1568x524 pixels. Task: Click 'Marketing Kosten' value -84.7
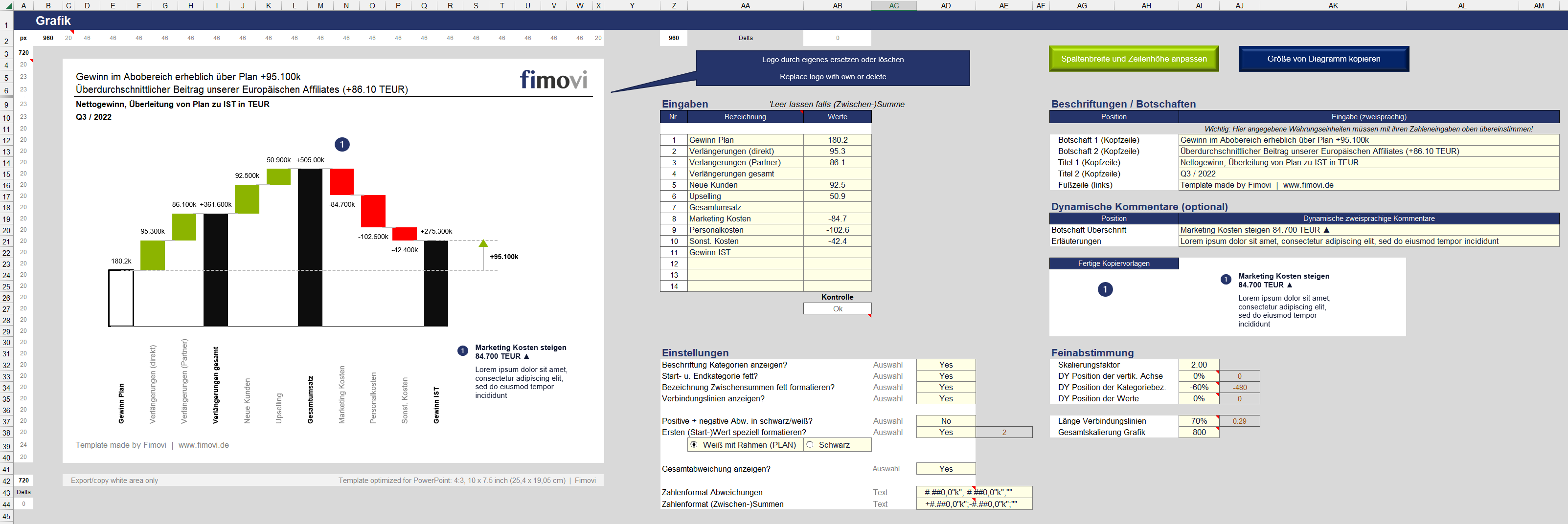click(x=838, y=219)
